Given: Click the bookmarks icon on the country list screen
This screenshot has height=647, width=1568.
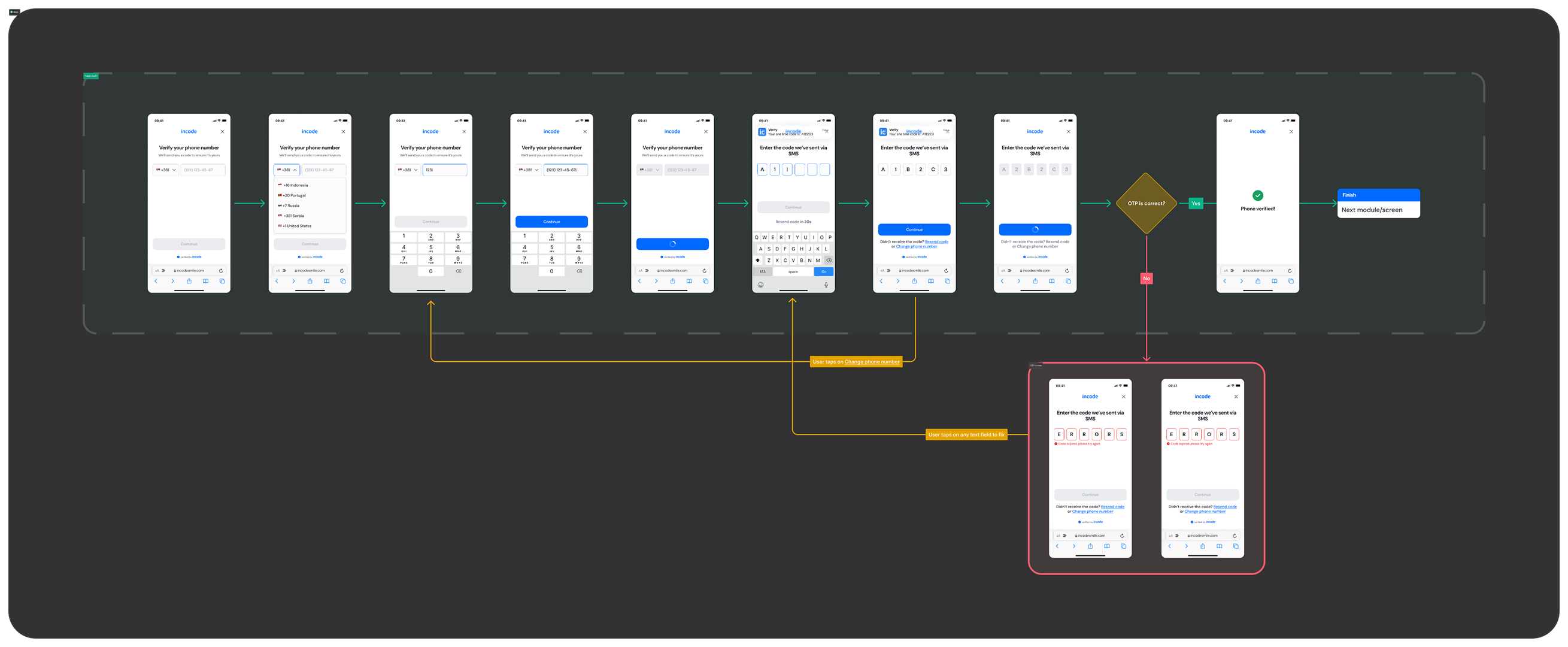Looking at the screenshot, I should click(326, 282).
